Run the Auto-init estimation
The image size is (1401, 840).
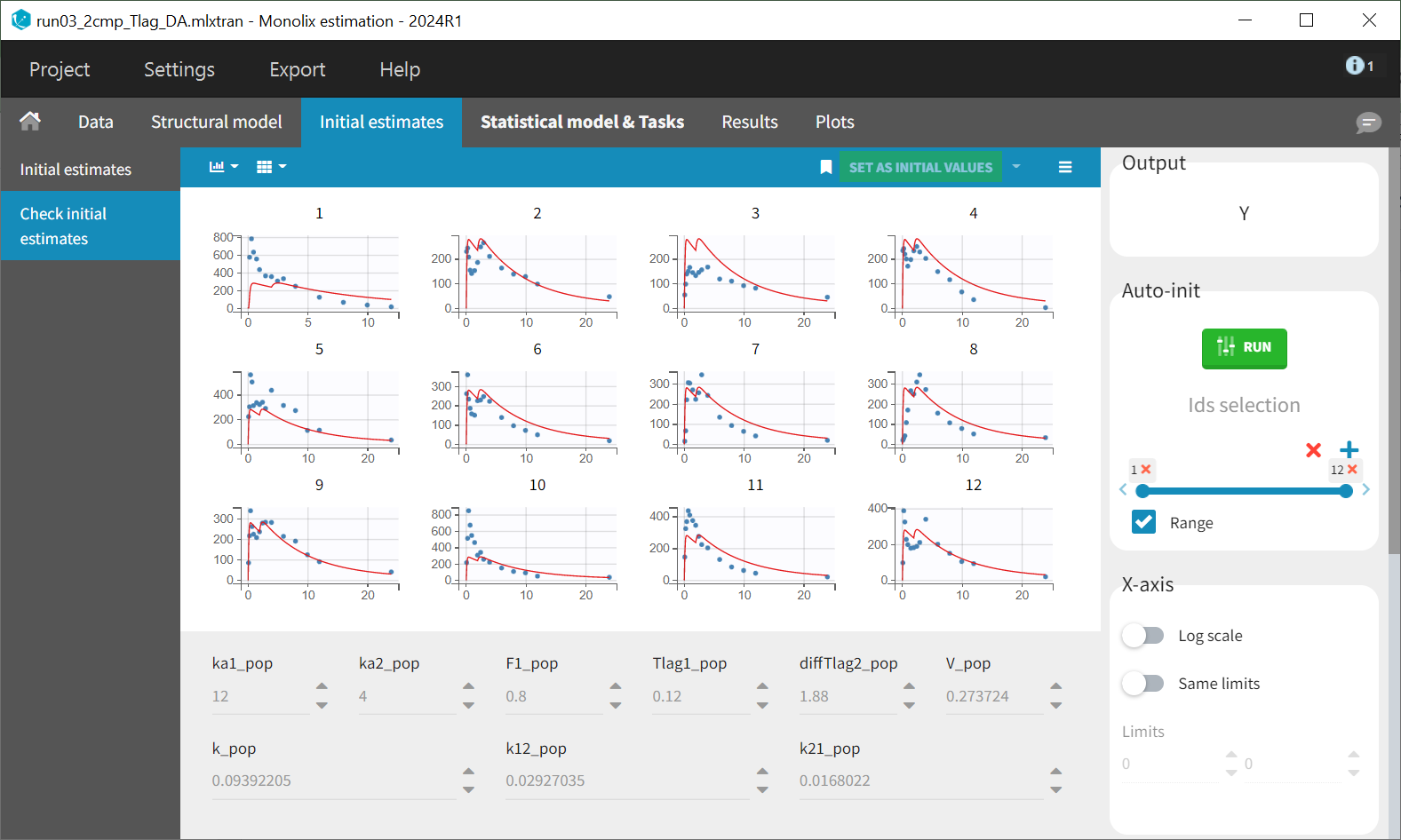[x=1244, y=347]
